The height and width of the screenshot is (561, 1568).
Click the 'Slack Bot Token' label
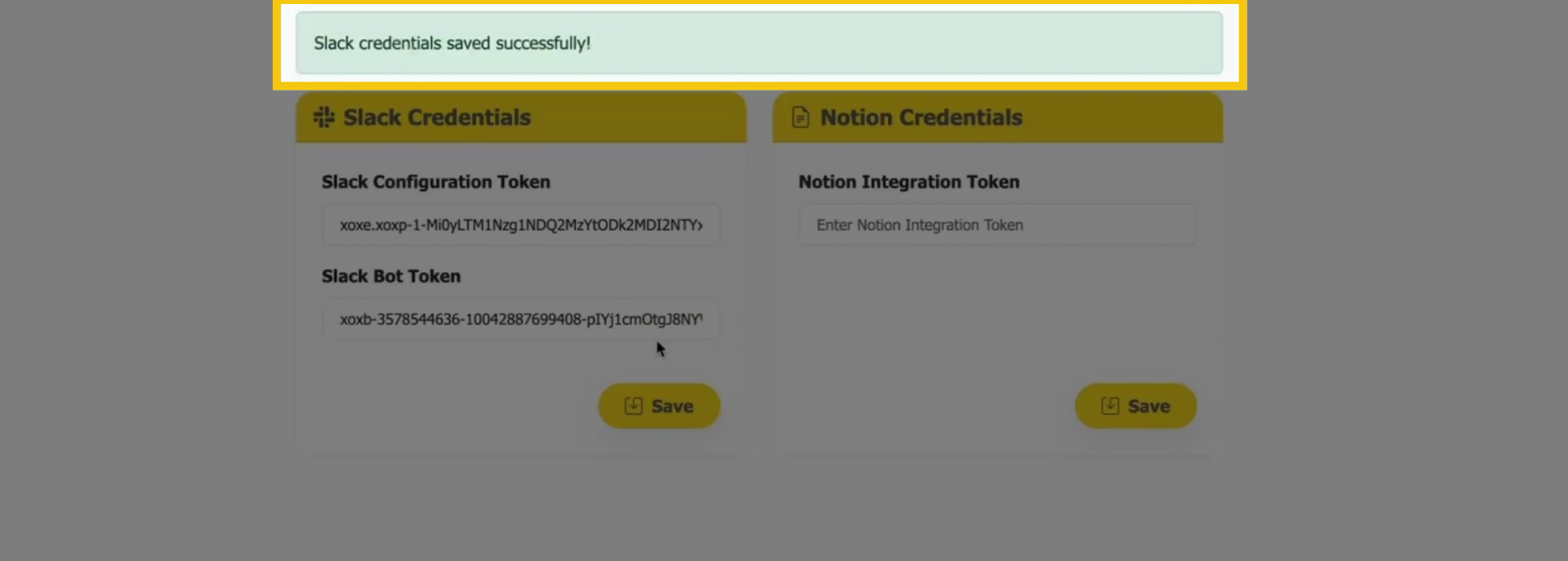[x=391, y=276]
